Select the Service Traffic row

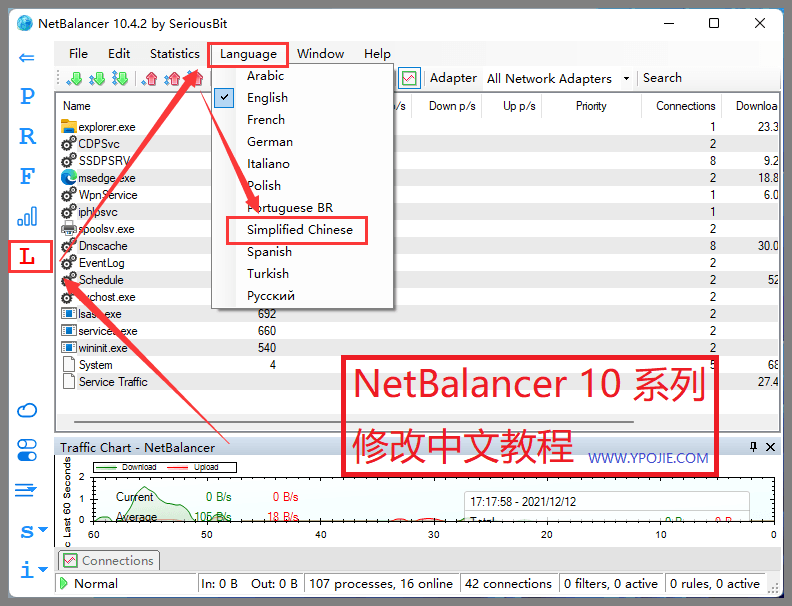(x=418, y=382)
